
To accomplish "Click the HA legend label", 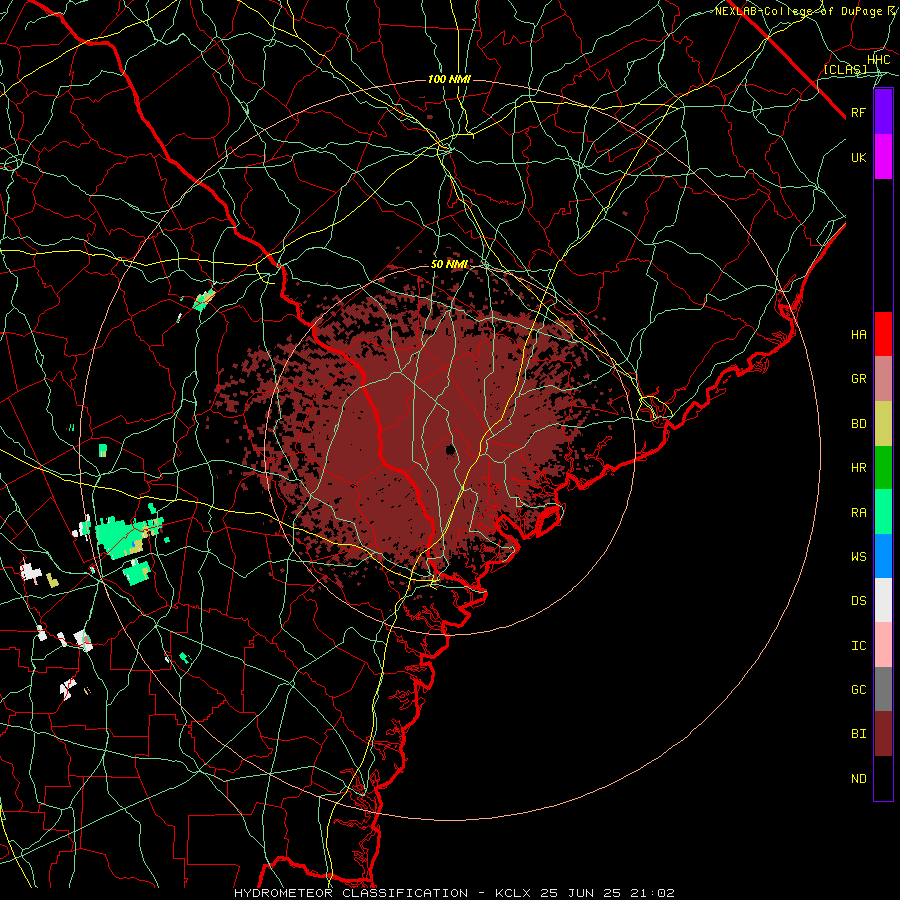I will [x=858, y=335].
